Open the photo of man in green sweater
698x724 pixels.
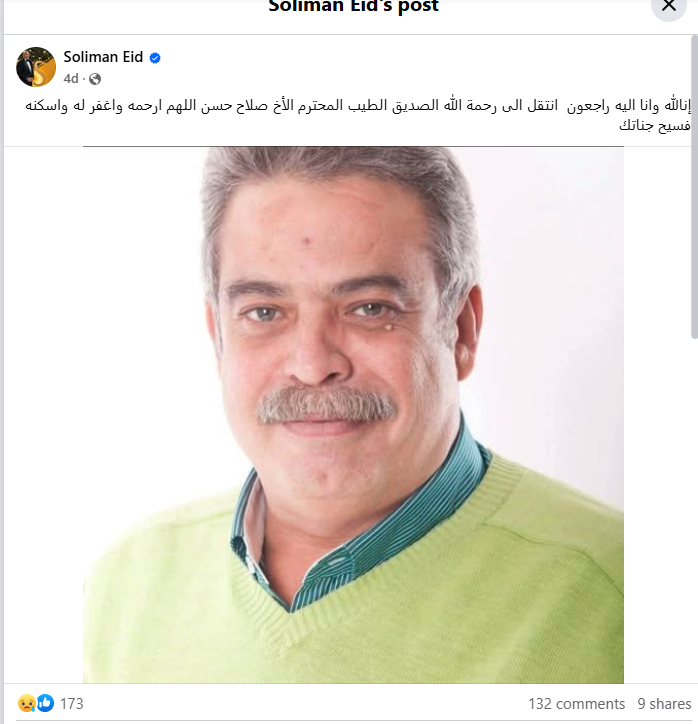[x=353, y=415]
